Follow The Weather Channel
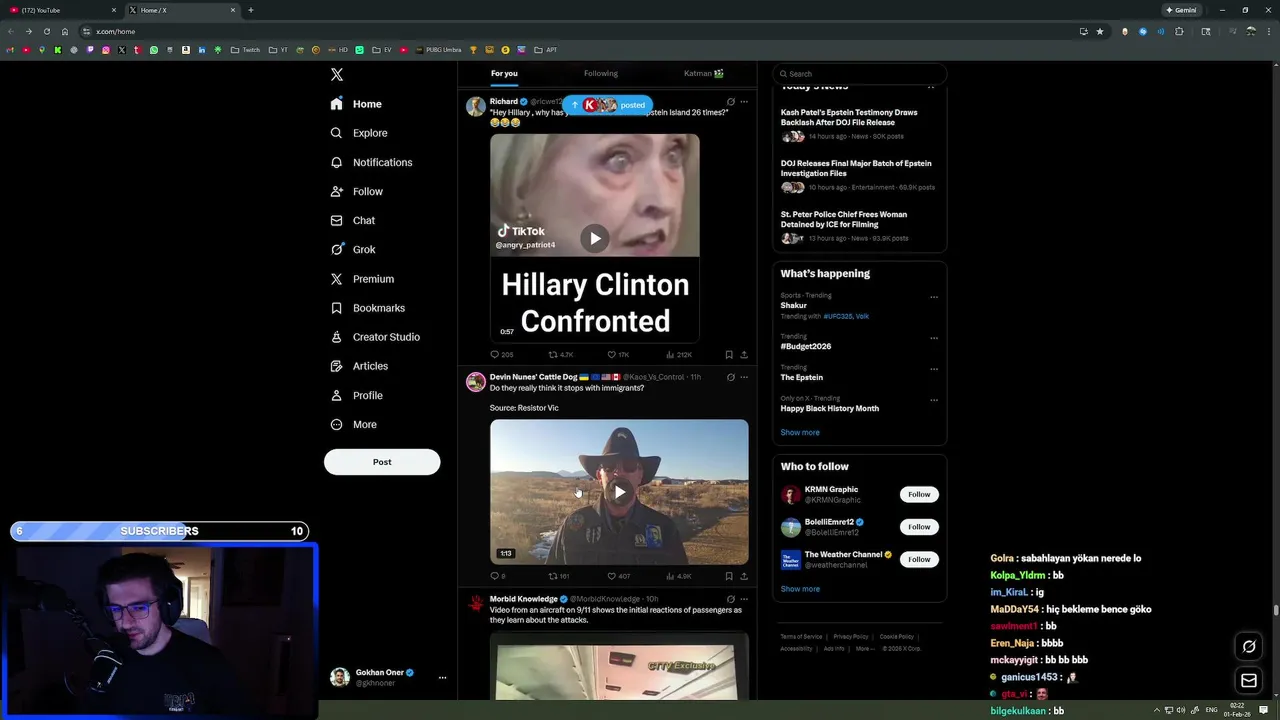 [919, 559]
